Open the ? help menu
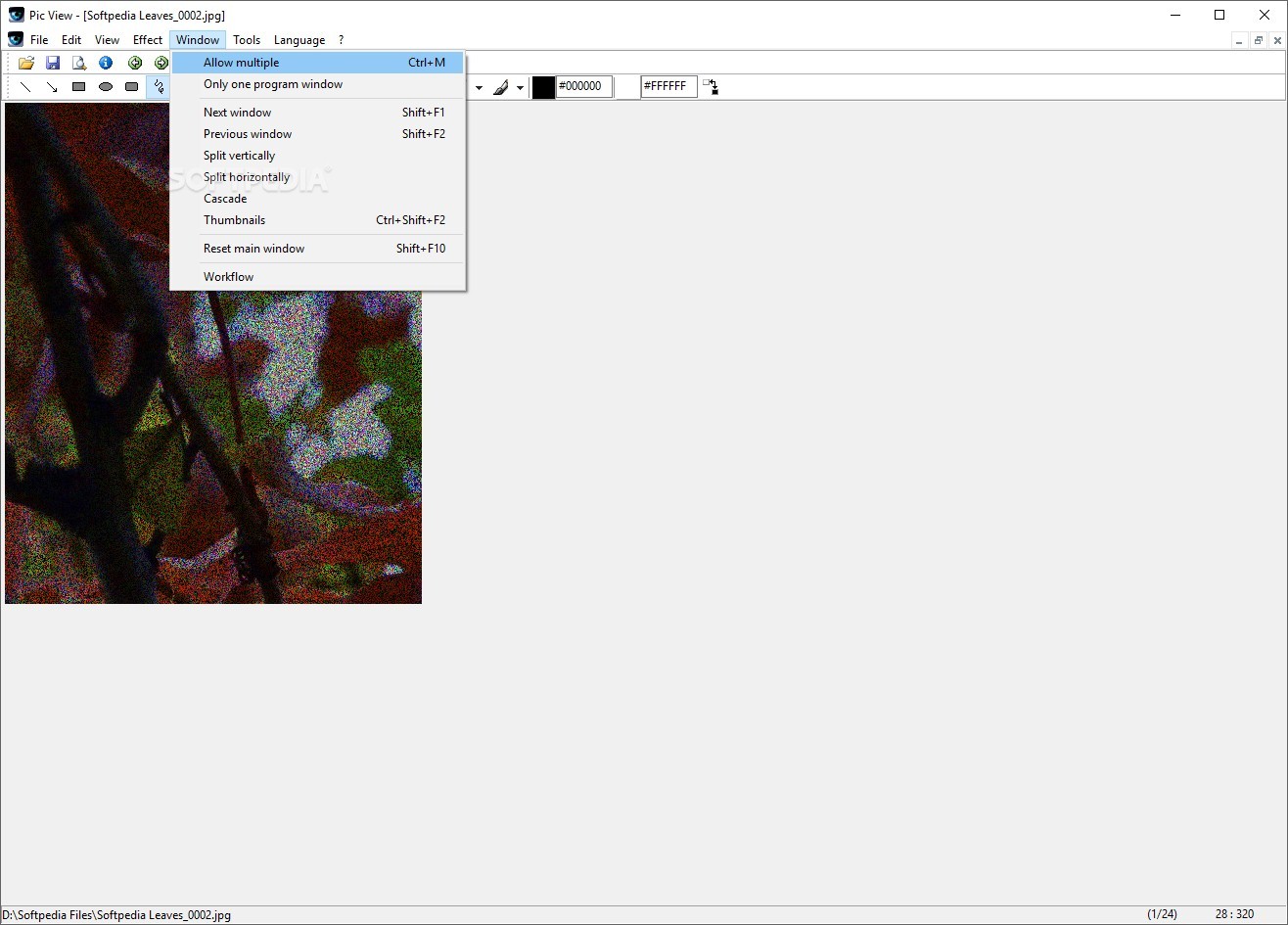The image size is (1288, 925). coord(341,40)
